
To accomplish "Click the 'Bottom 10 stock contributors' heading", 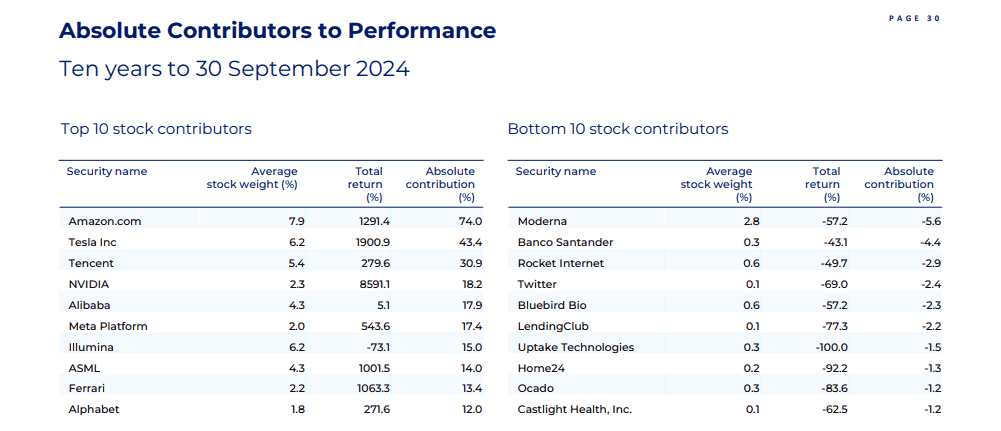I will (618, 129).
